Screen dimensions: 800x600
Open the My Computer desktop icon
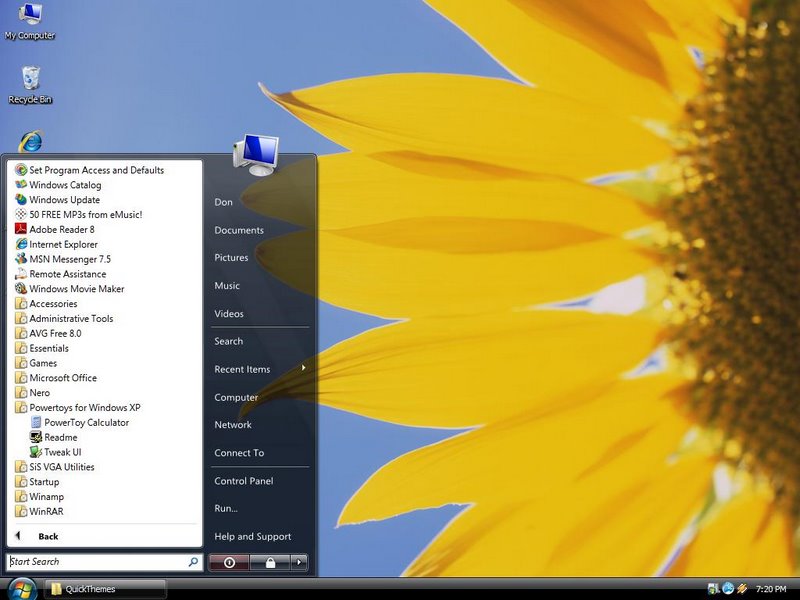pos(30,21)
